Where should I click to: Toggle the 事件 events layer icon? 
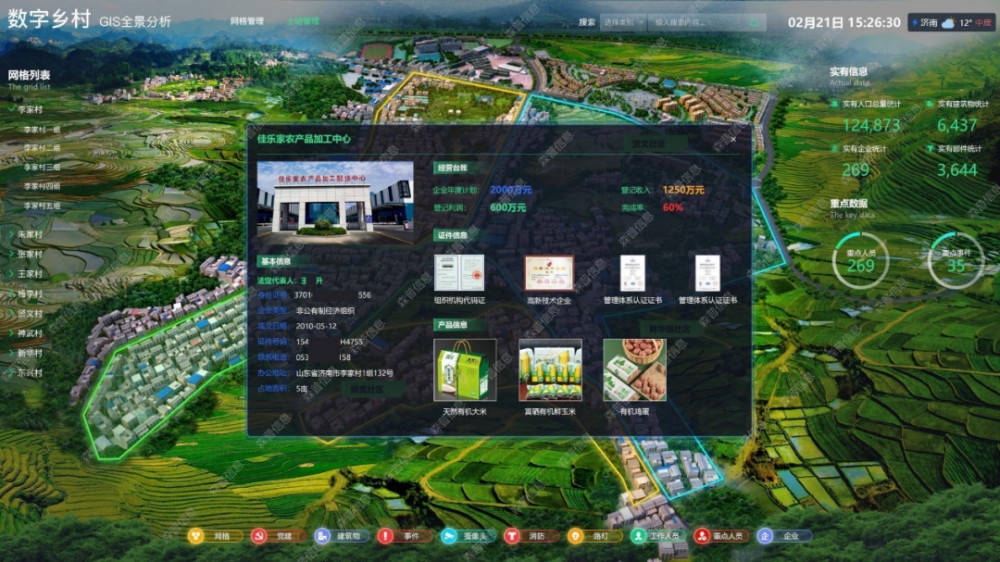point(385,536)
